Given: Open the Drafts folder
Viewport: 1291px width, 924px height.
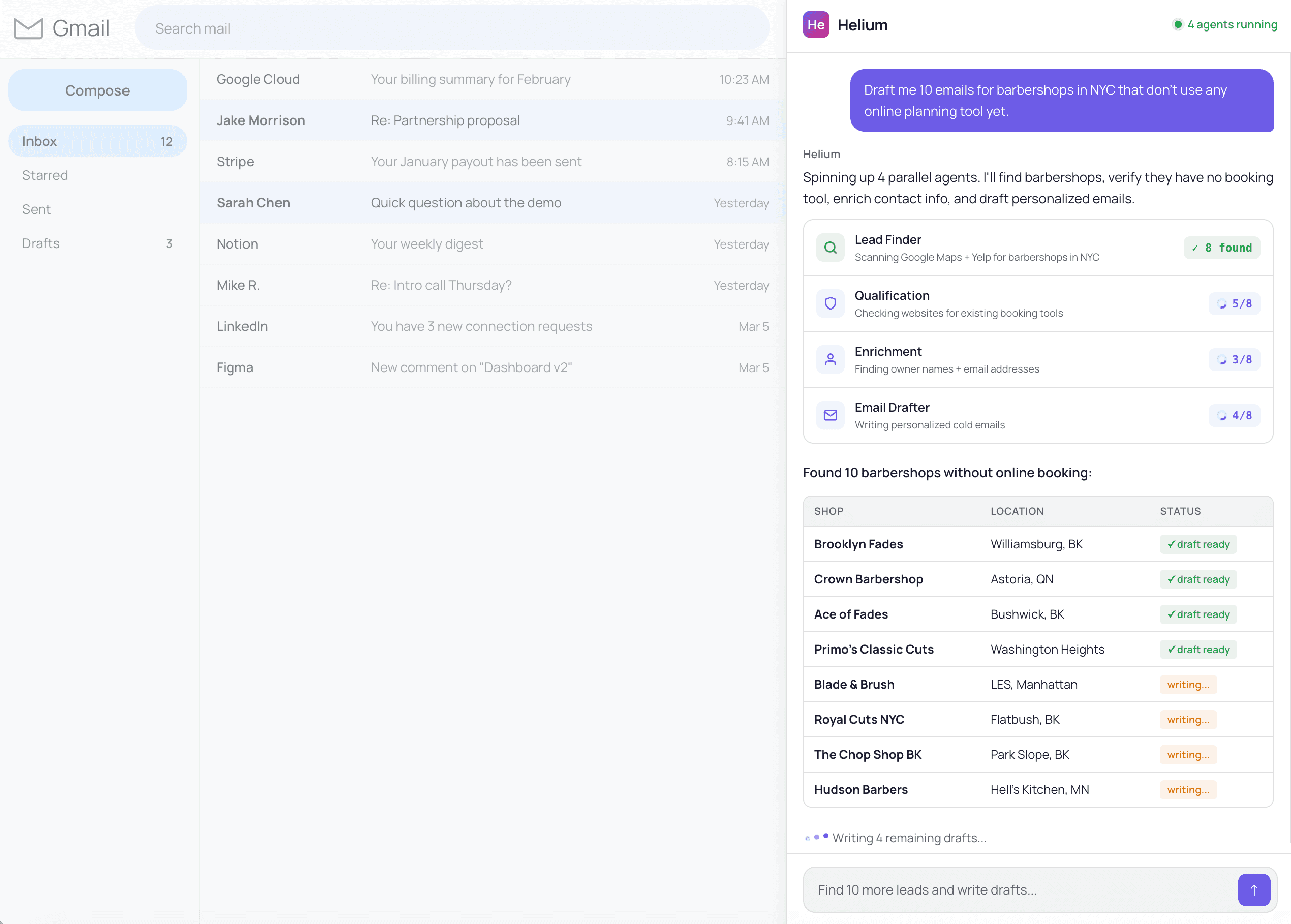Looking at the screenshot, I should [x=97, y=243].
